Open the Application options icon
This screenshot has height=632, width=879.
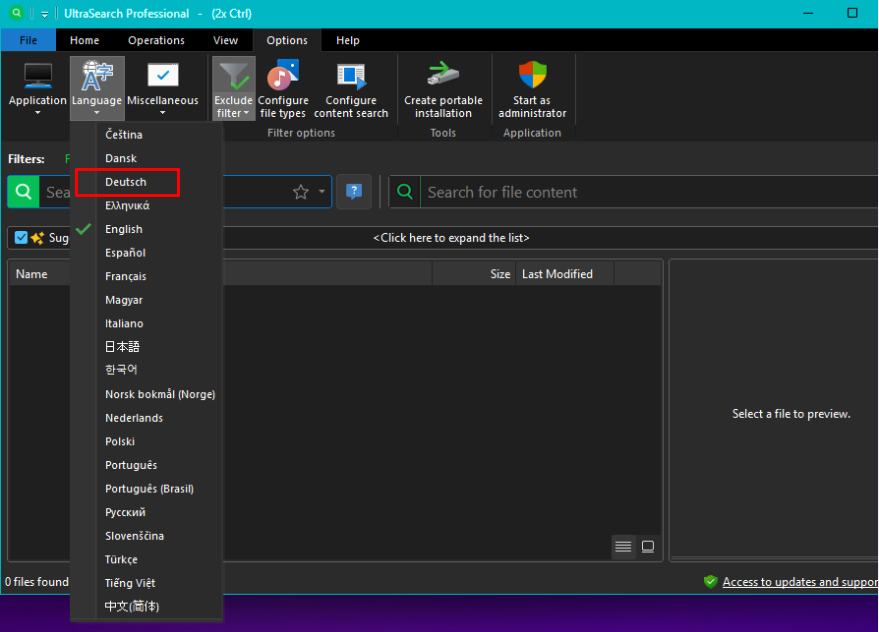pos(38,77)
